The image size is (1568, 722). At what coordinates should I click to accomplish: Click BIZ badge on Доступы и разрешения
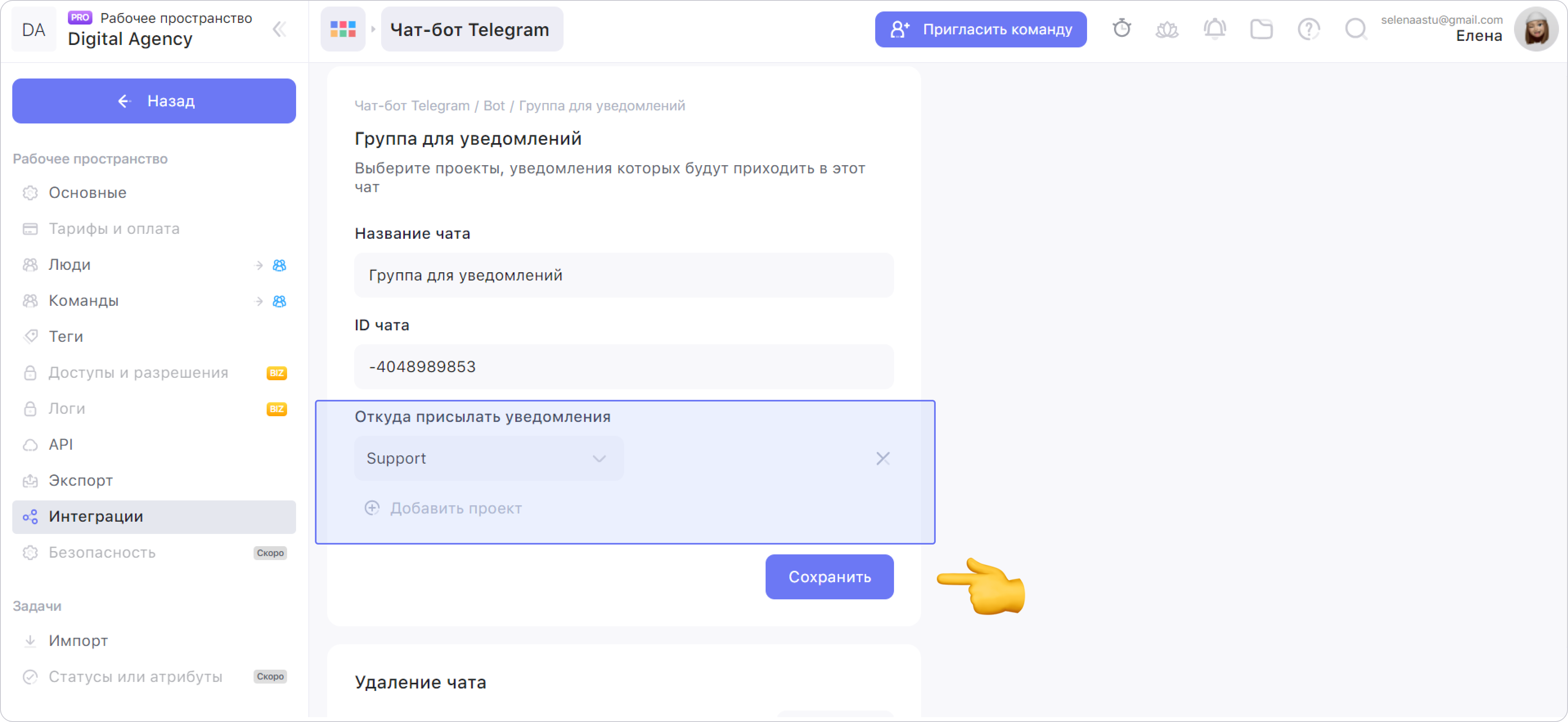pos(276,373)
